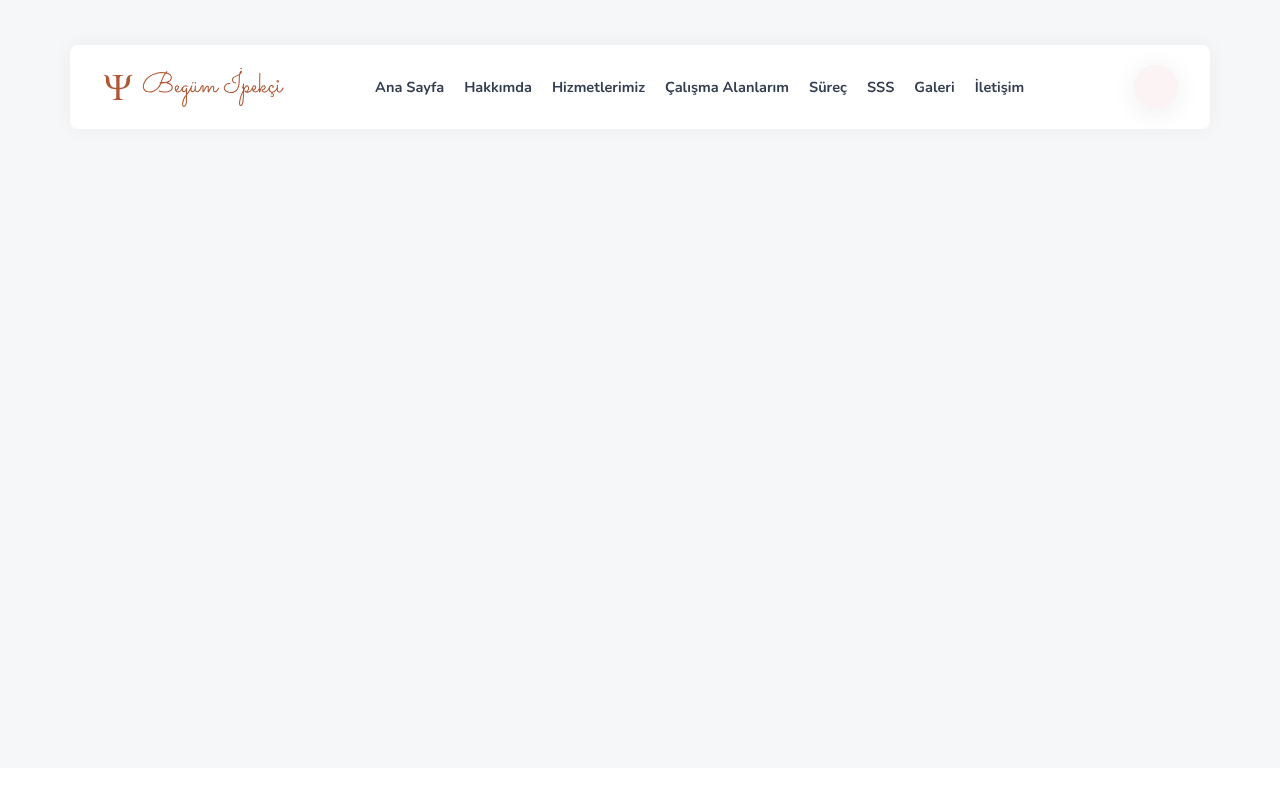
Task: Click the pink round button in header
Action: click(1156, 87)
